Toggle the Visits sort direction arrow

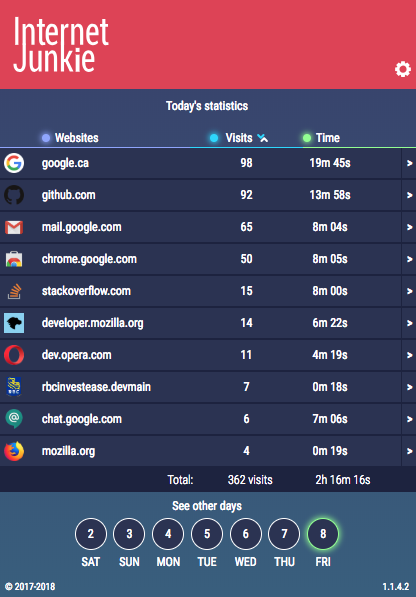[x=263, y=138]
